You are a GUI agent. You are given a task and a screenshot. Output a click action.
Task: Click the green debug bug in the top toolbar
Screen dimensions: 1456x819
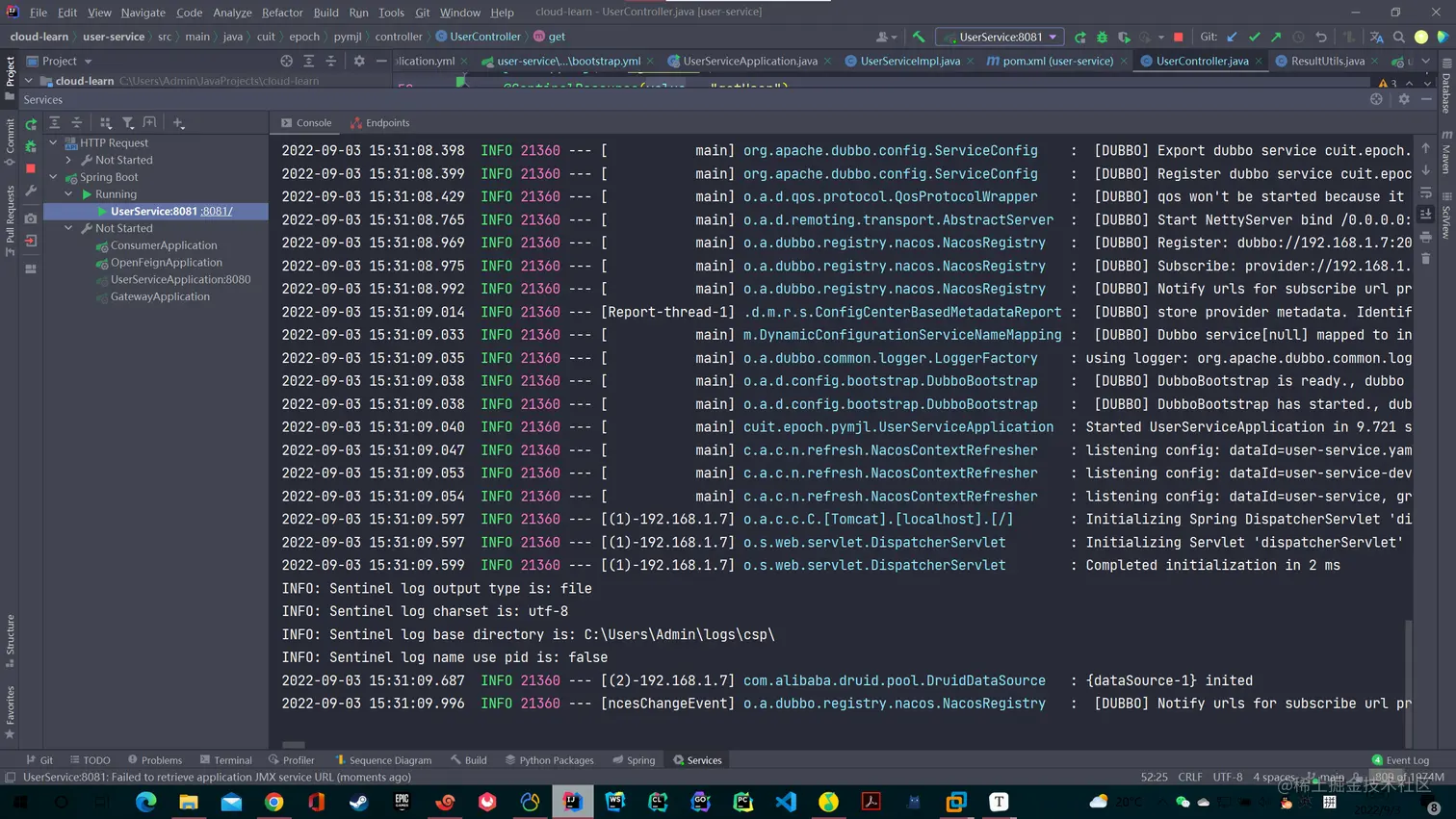click(1103, 37)
